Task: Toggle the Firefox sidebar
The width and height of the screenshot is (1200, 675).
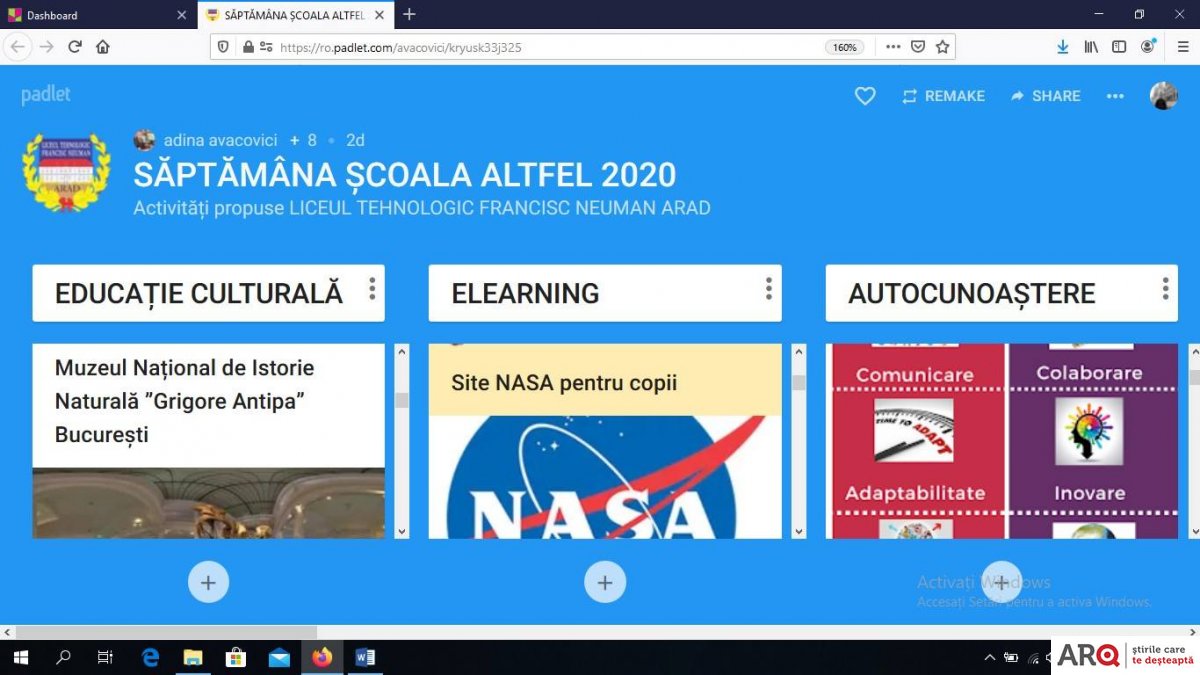Action: point(1119,47)
